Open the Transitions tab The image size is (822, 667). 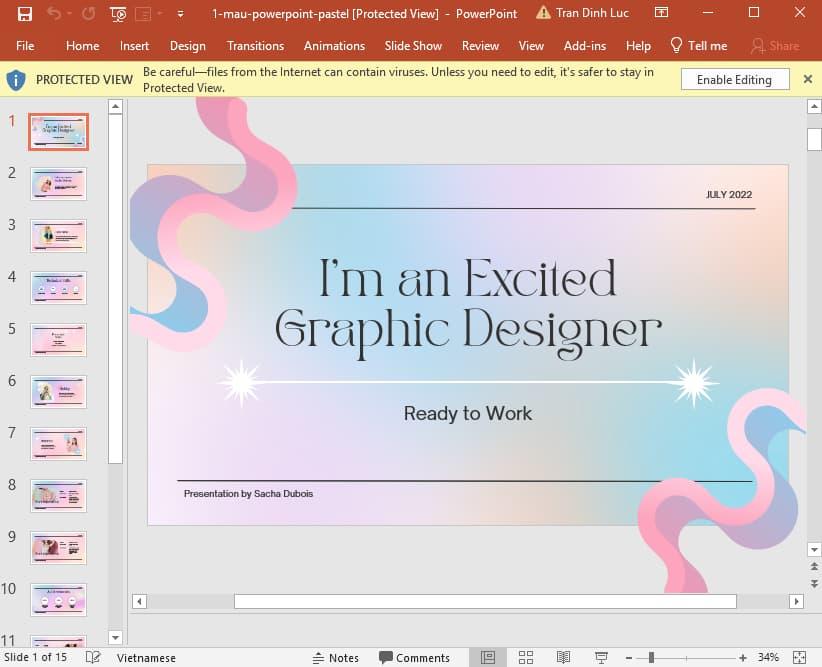[x=255, y=46]
